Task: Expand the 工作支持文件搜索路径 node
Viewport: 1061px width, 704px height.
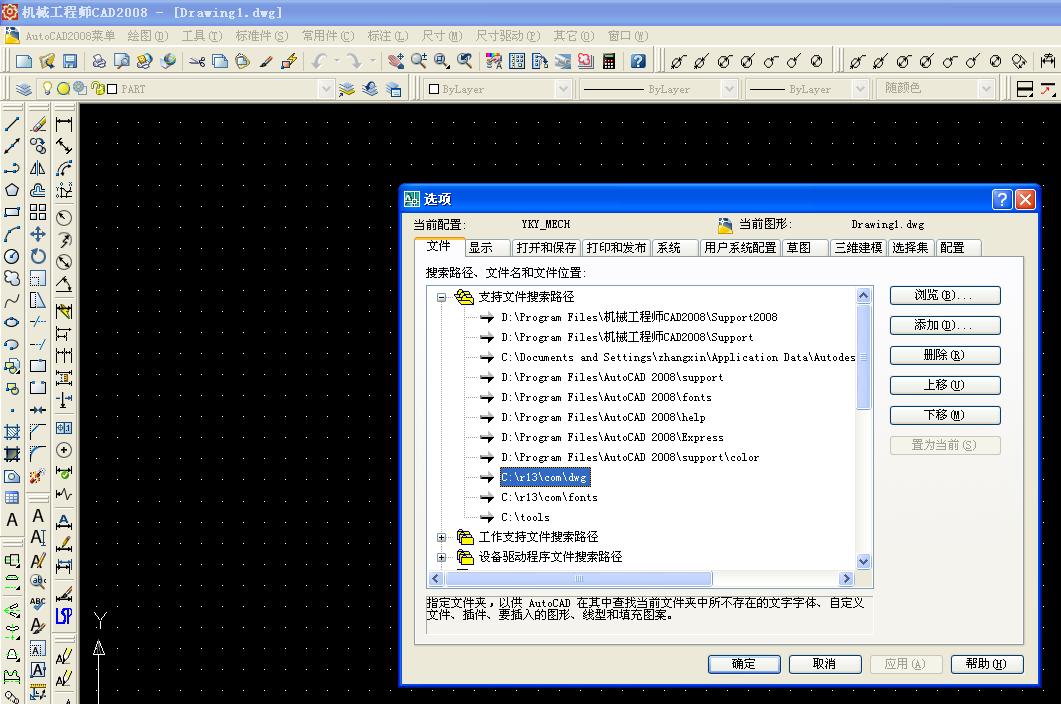Action: (x=441, y=537)
